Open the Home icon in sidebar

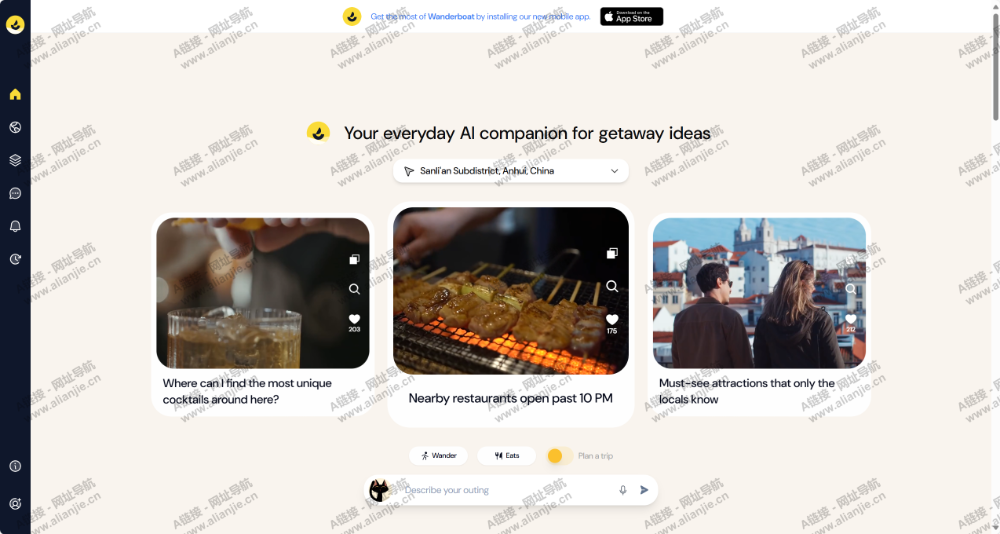pos(15,94)
